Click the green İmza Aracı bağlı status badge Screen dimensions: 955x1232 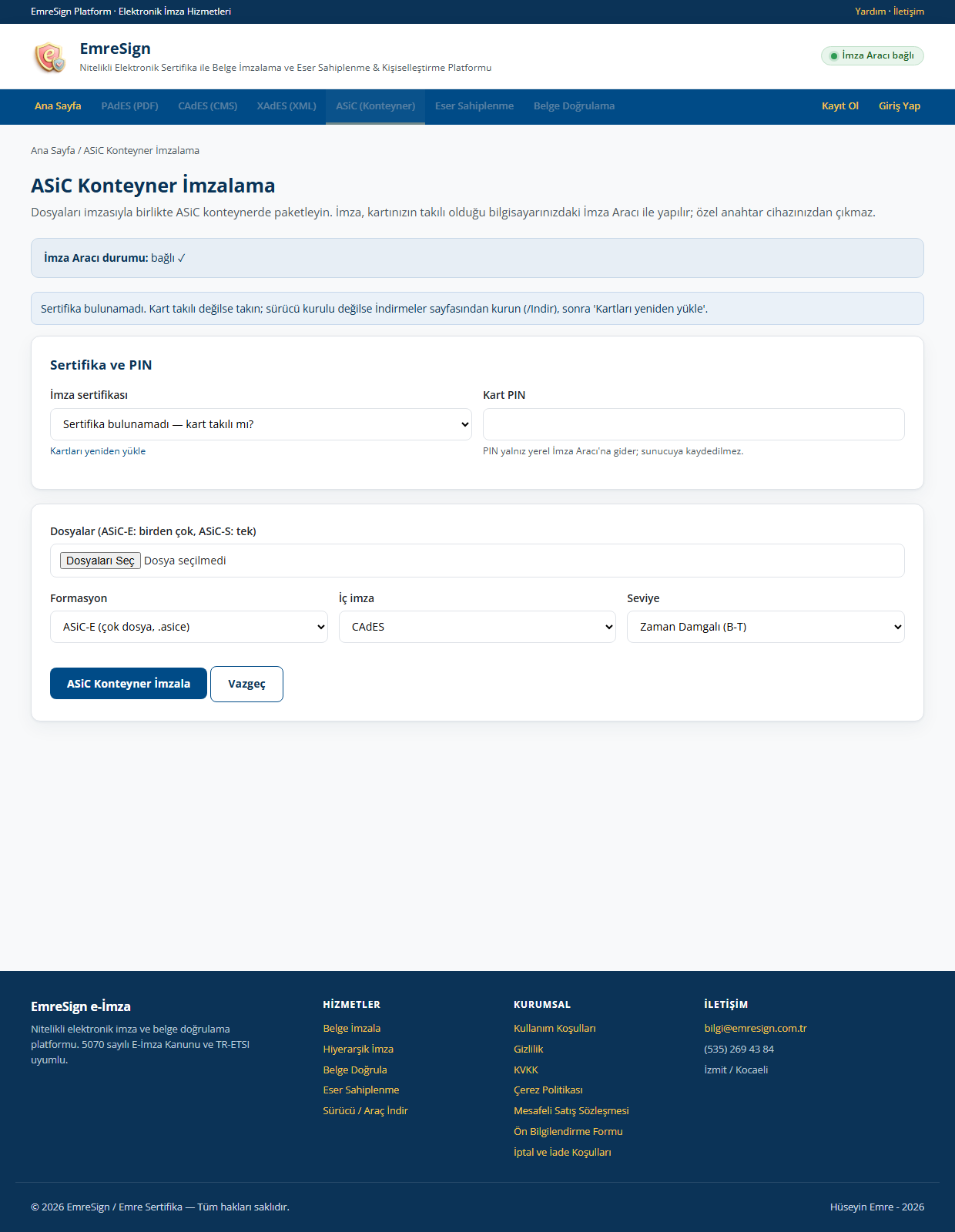pos(872,55)
